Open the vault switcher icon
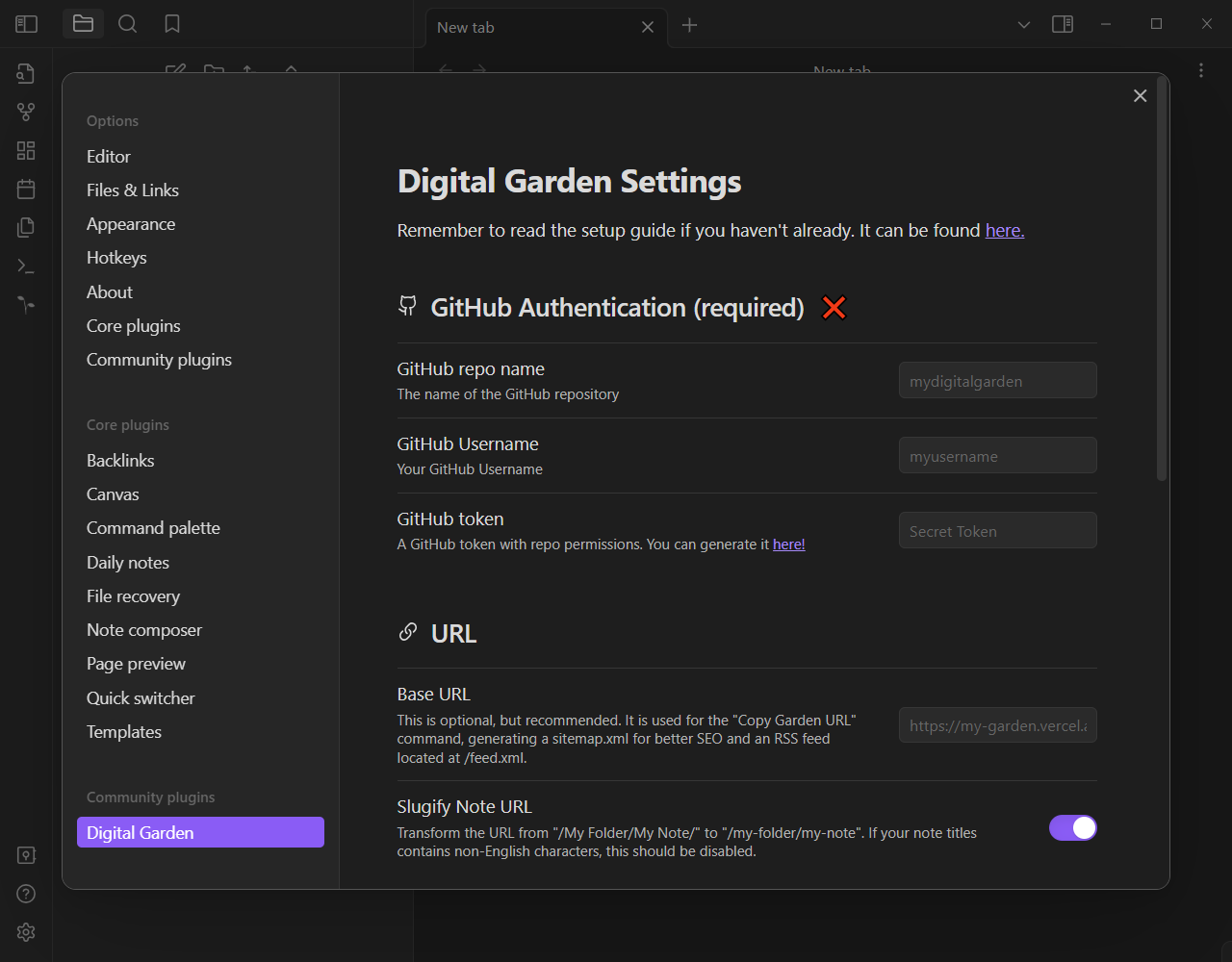1232x962 pixels. 26,854
